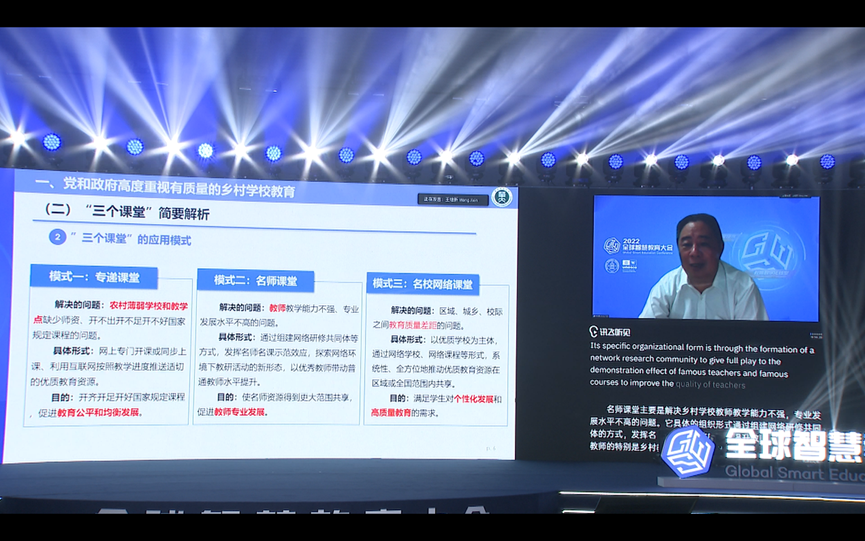Click the 2022 conference emblem in video feed
Viewport: 865px width, 541px height.
point(611,245)
